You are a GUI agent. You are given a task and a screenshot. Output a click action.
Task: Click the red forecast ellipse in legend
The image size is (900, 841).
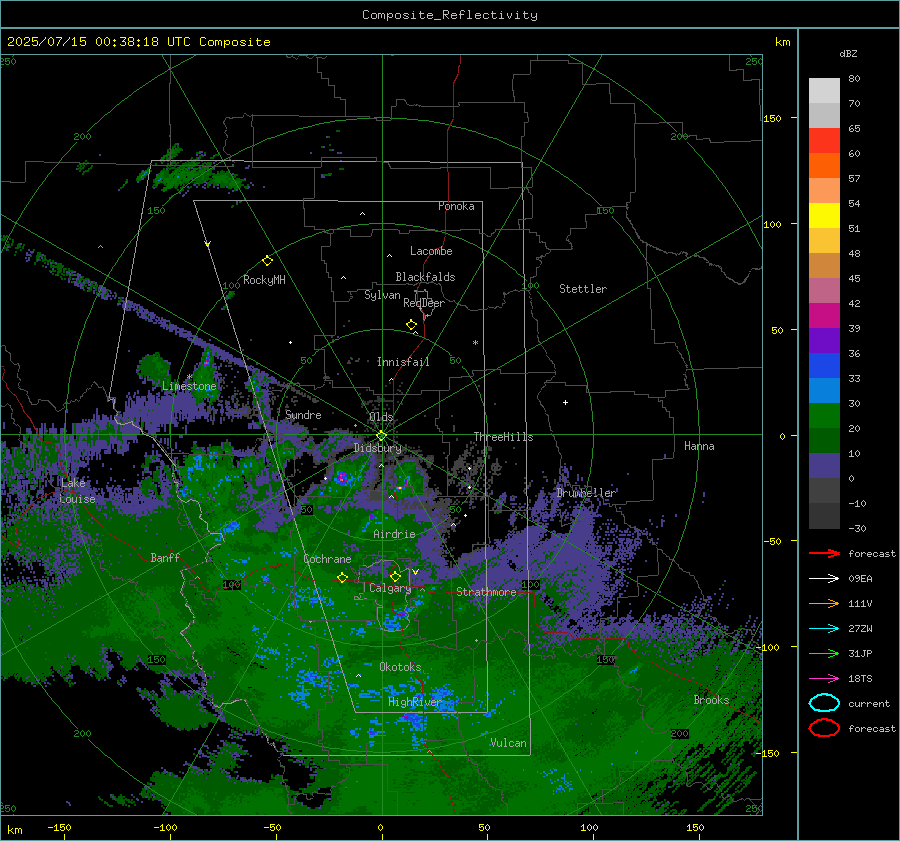[x=824, y=728]
